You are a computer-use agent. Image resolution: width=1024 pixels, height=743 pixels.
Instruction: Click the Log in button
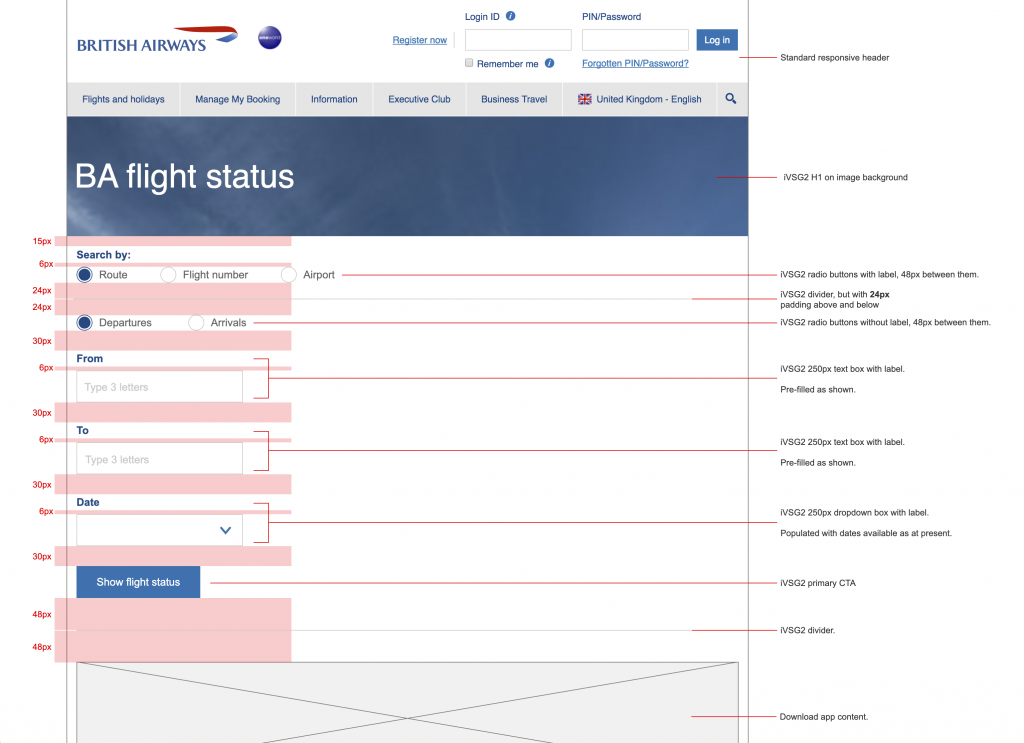(717, 40)
